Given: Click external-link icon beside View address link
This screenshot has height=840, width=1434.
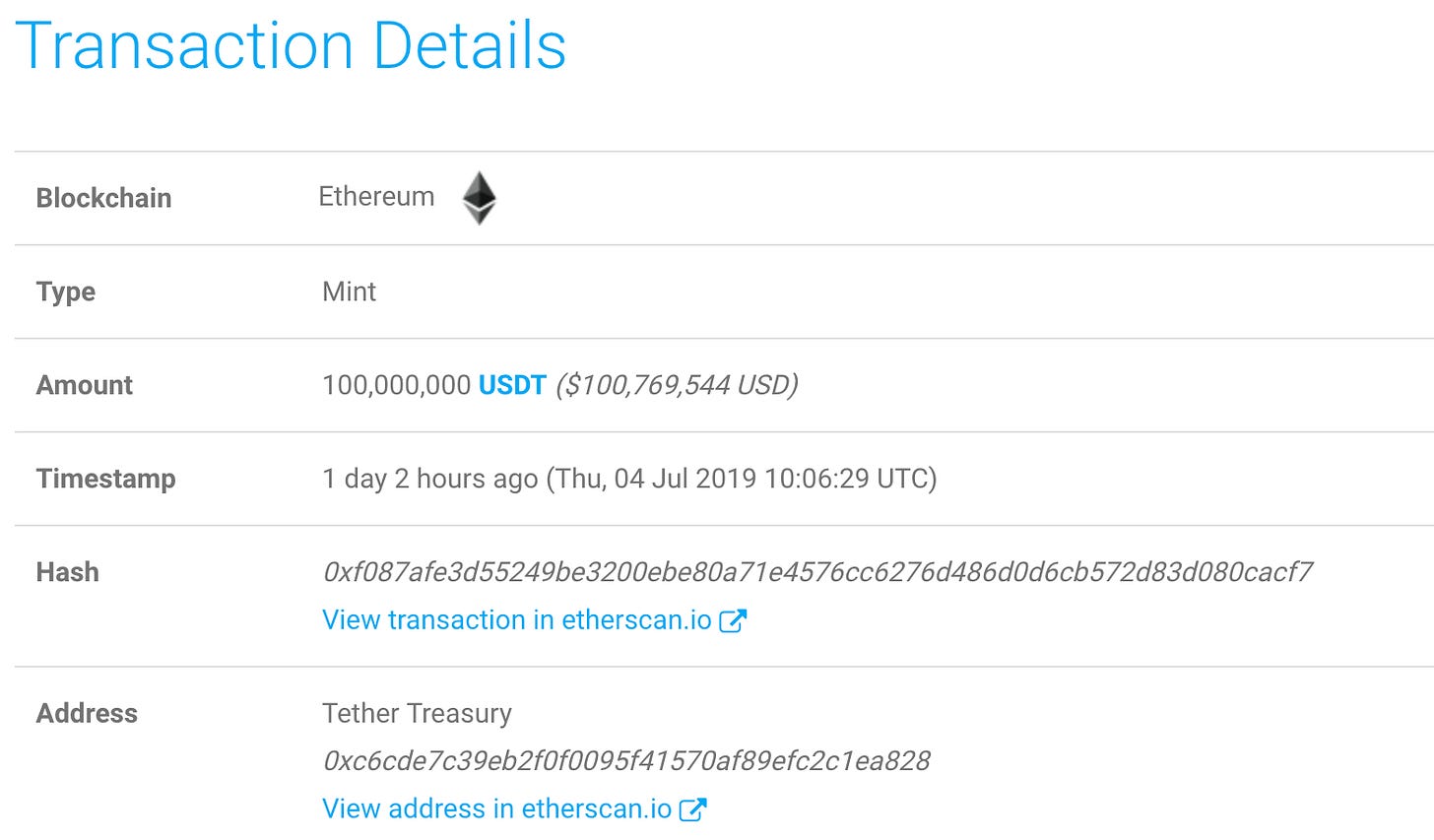Looking at the screenshot, I should click(x=693, y=809).
